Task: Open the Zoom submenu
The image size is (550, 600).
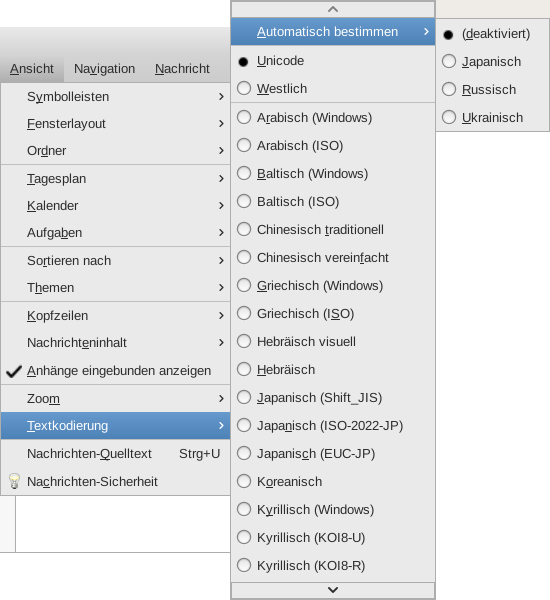Action: 115,399
